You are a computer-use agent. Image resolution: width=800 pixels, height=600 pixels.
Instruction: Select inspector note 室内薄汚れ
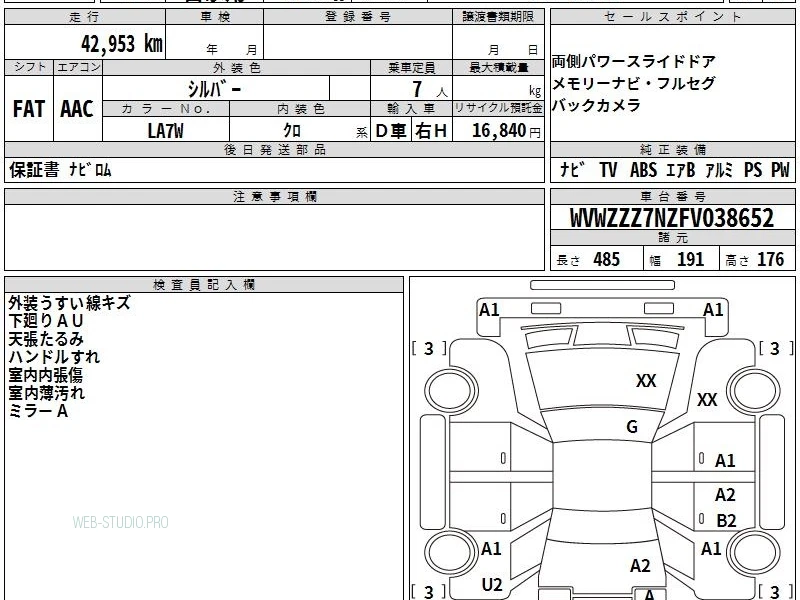47,393
